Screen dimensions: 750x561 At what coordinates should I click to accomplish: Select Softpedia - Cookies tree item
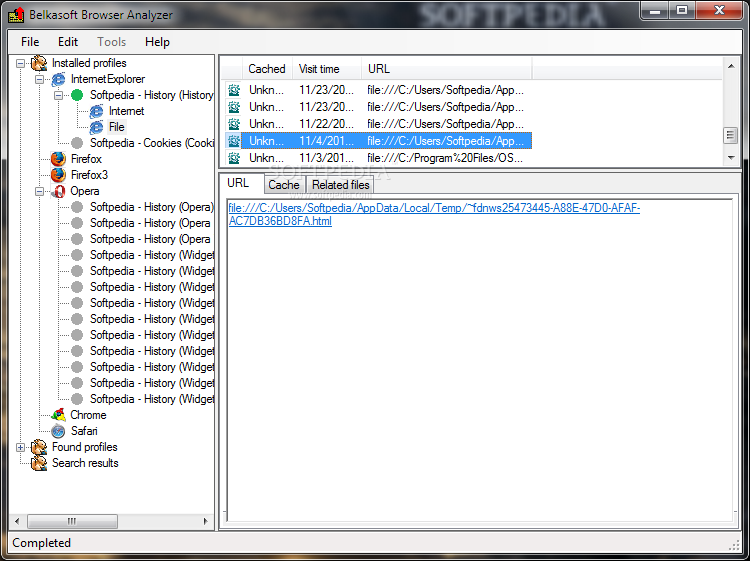(x=152, y=143)
